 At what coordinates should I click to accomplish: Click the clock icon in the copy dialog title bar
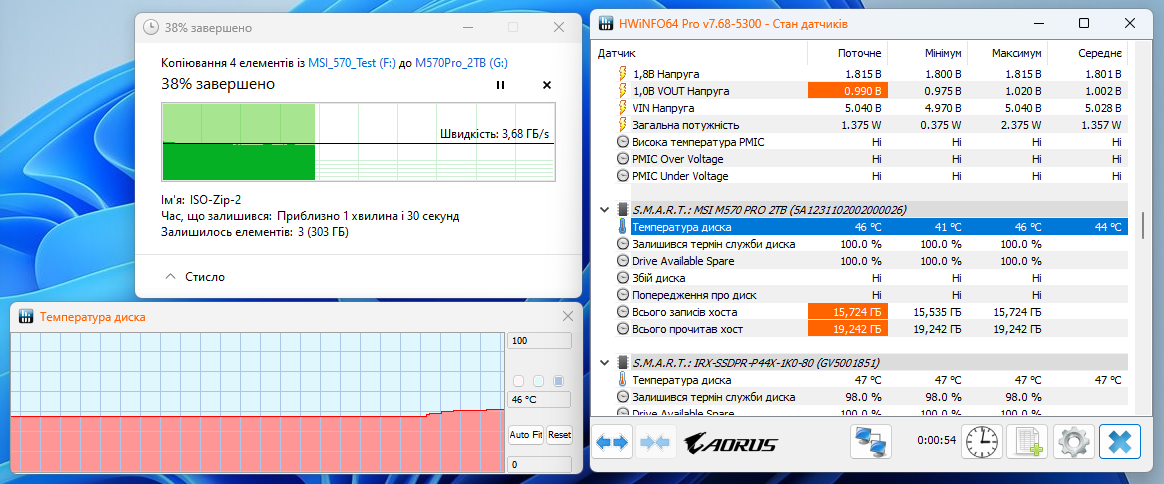point(151,27)
